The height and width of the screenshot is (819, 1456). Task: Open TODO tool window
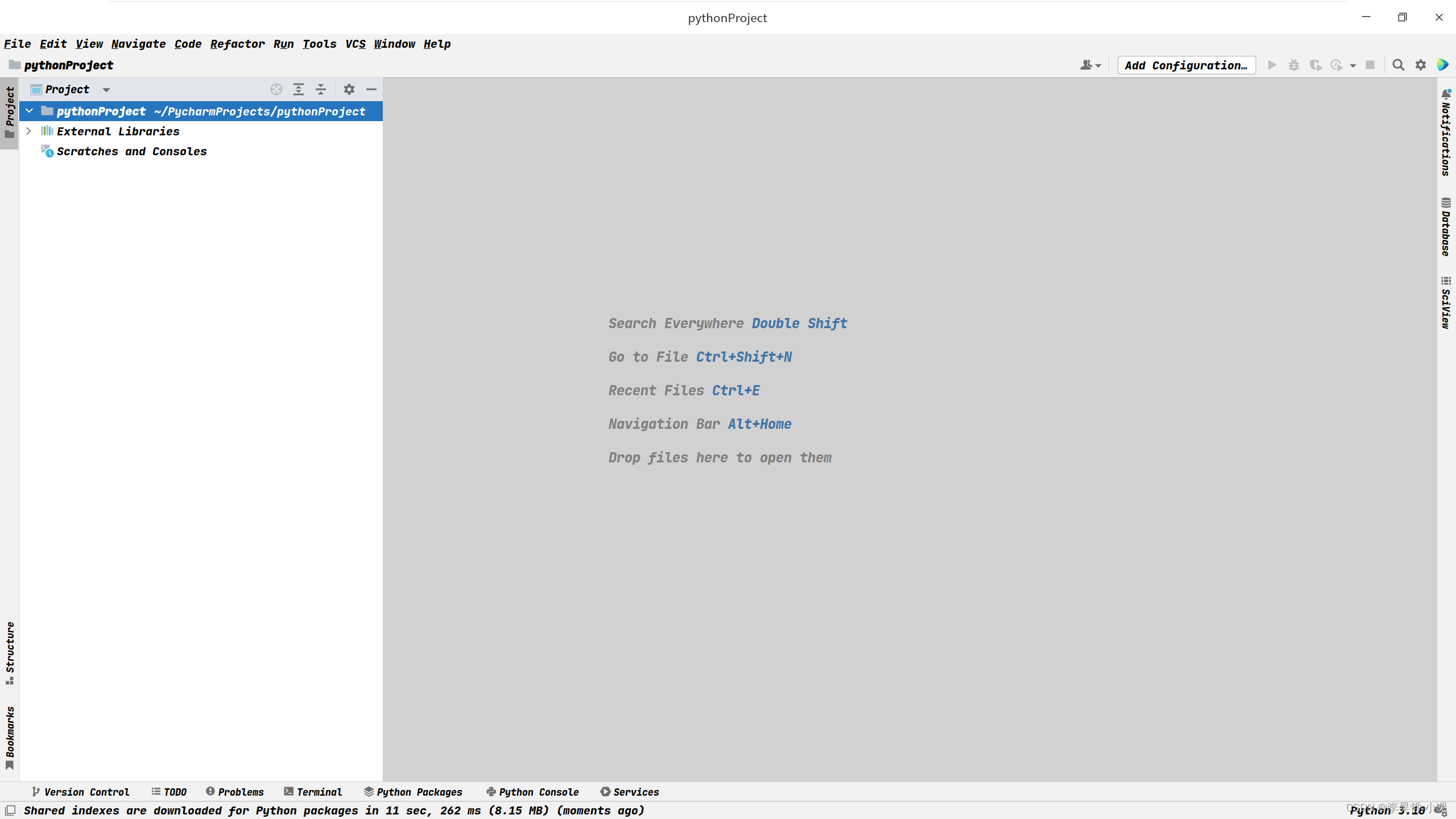(169, 792)
